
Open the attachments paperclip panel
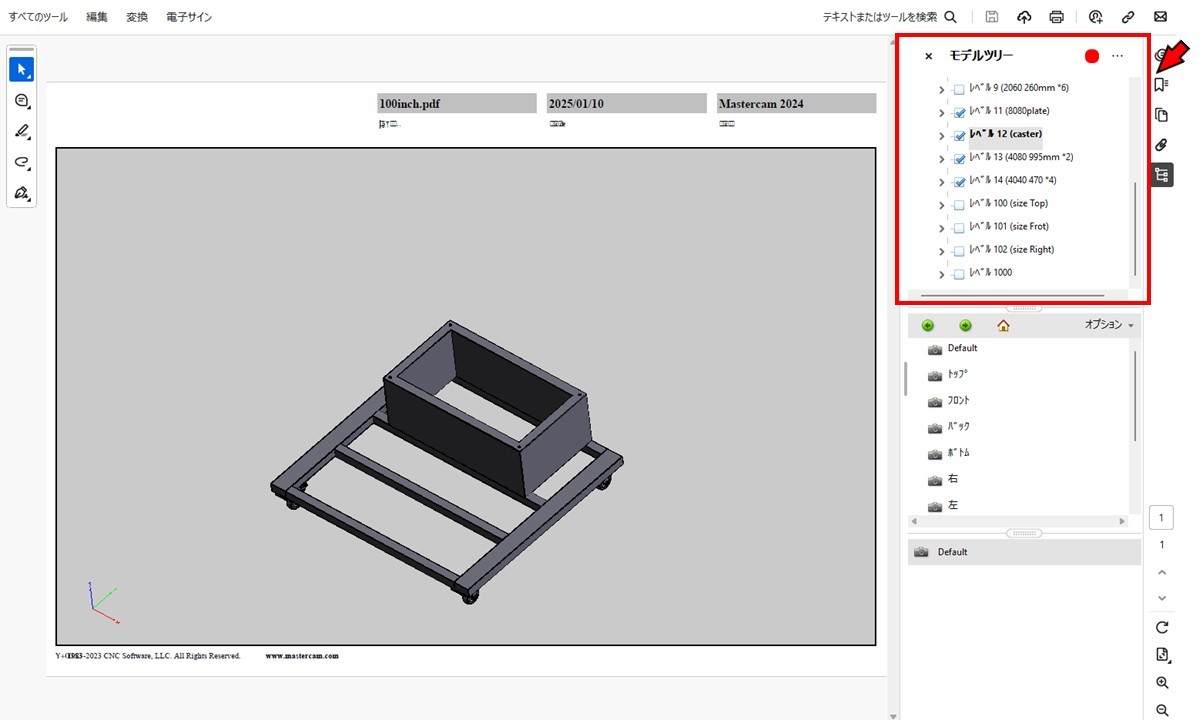(x=1160, y=145)
